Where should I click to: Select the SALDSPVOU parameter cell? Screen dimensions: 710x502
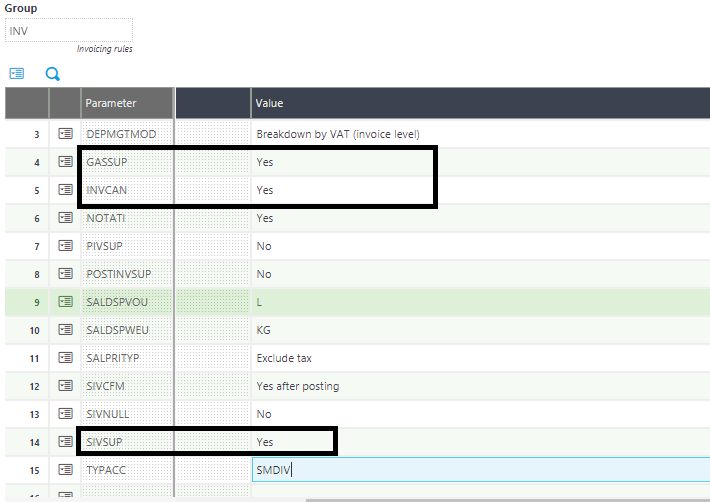click(x=127, y=302)
